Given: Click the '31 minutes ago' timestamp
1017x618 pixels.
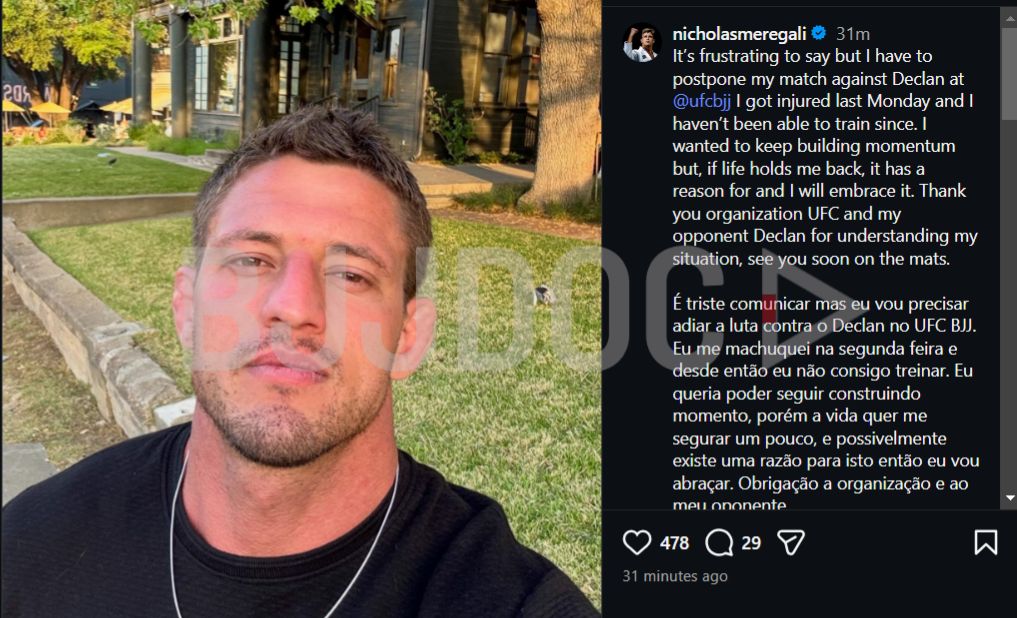Looking at the screenshot, I should click(x=675, y=576).
